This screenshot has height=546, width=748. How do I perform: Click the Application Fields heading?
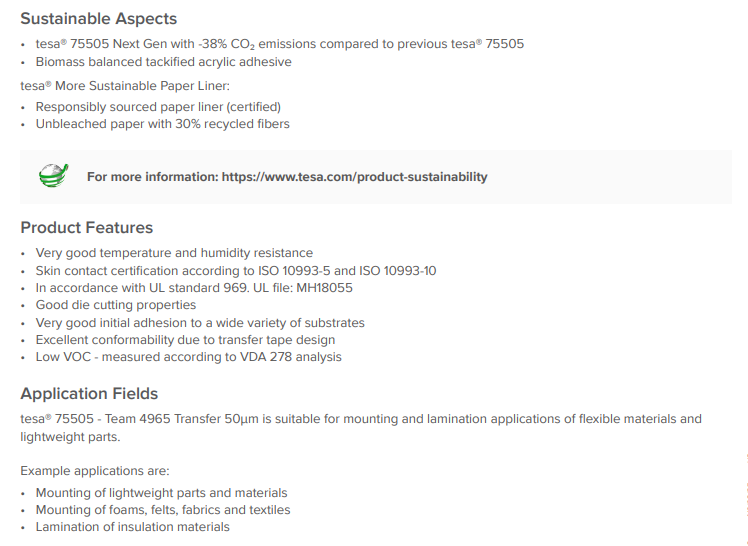pyautogui.click(x=89, y=393)
